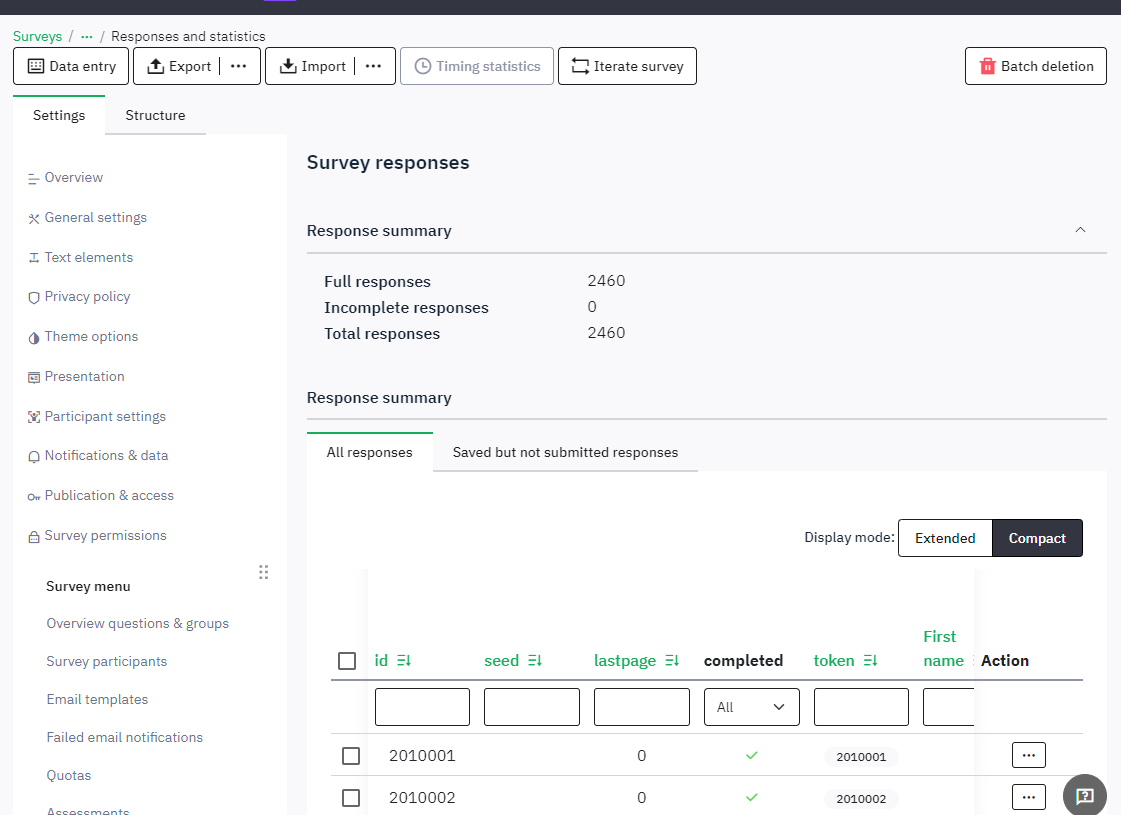Screen dimensions: 1121x815
Task: Switch to the Structure tab
Action: [x=155, y=115]
